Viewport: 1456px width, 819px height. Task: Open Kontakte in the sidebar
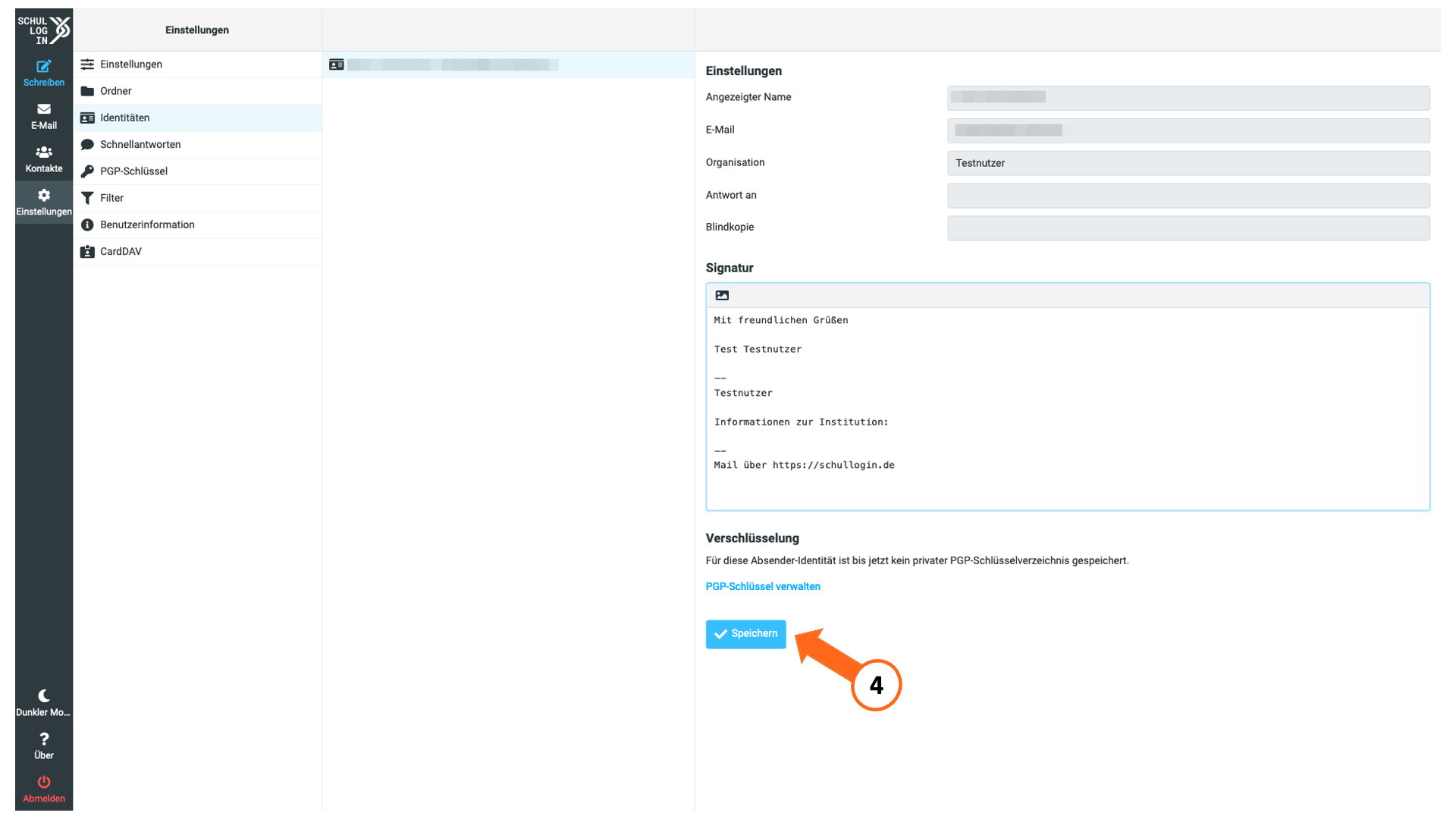pyautogui.click(x=44, y=159)
